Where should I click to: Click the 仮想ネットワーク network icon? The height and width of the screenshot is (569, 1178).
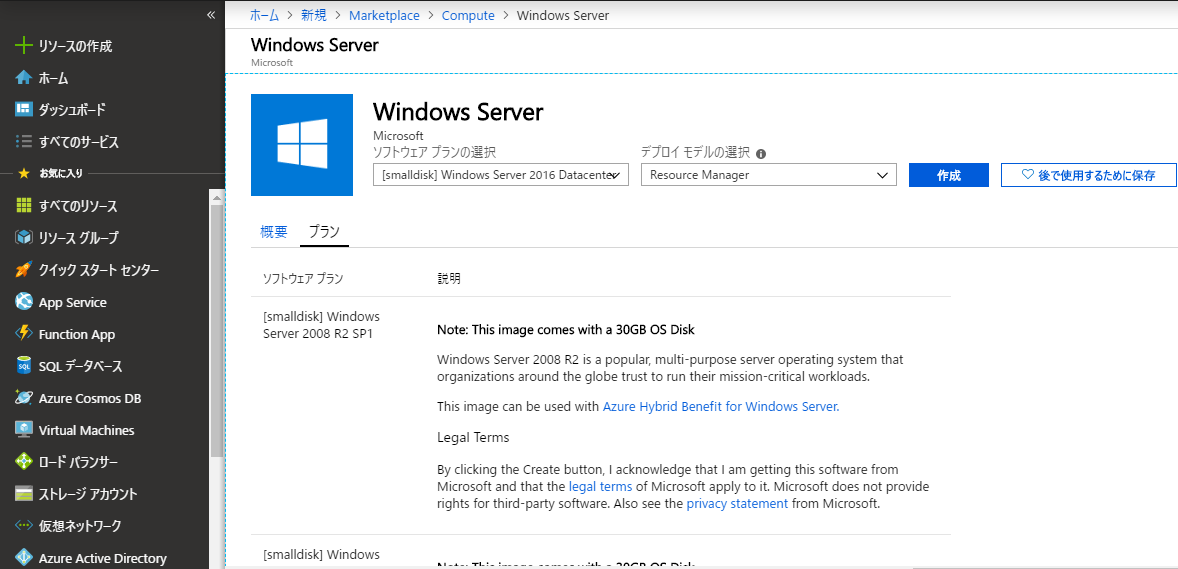[24, 525]
